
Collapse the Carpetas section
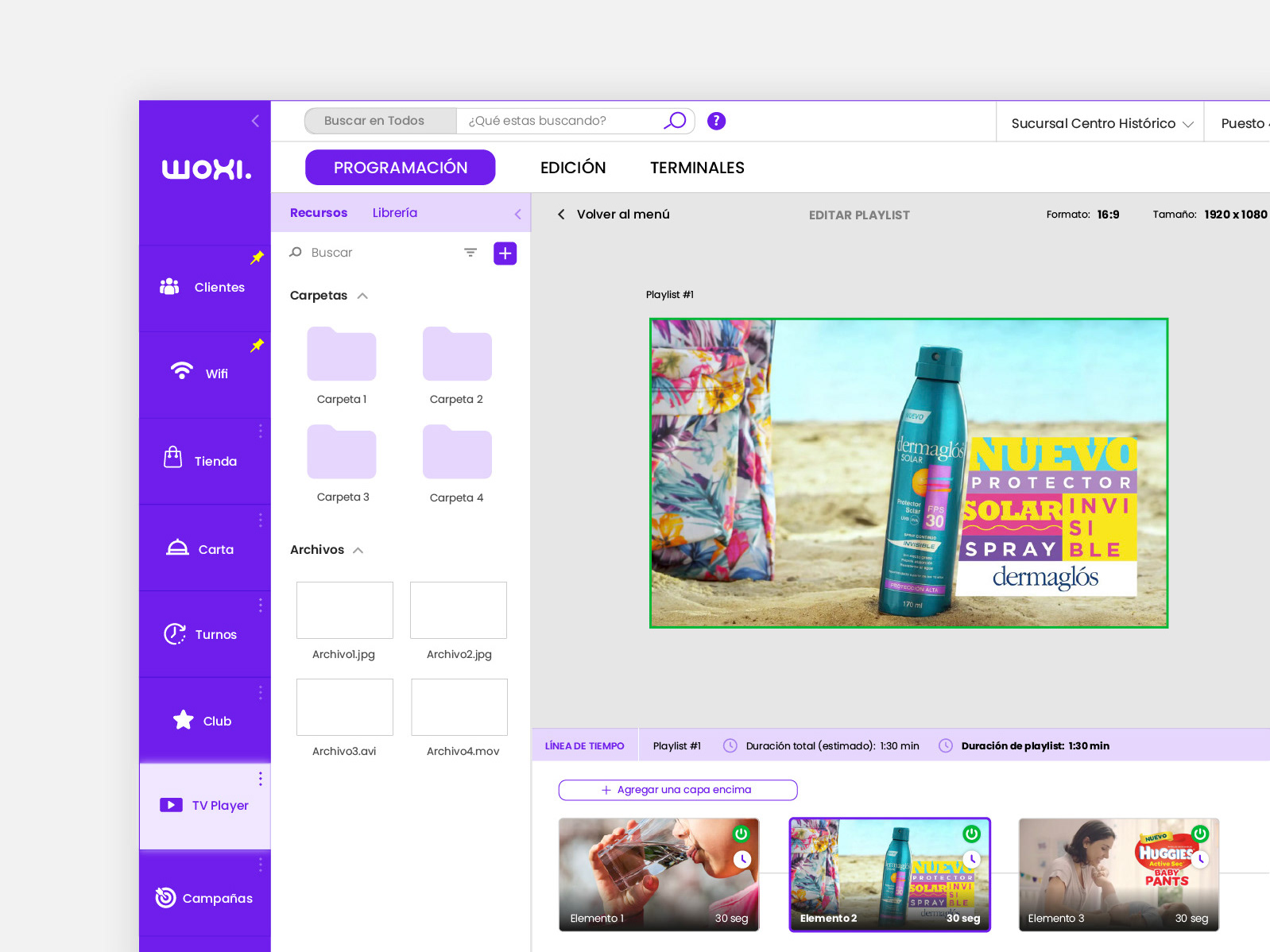pyautogui.click(x=362, y=296)
